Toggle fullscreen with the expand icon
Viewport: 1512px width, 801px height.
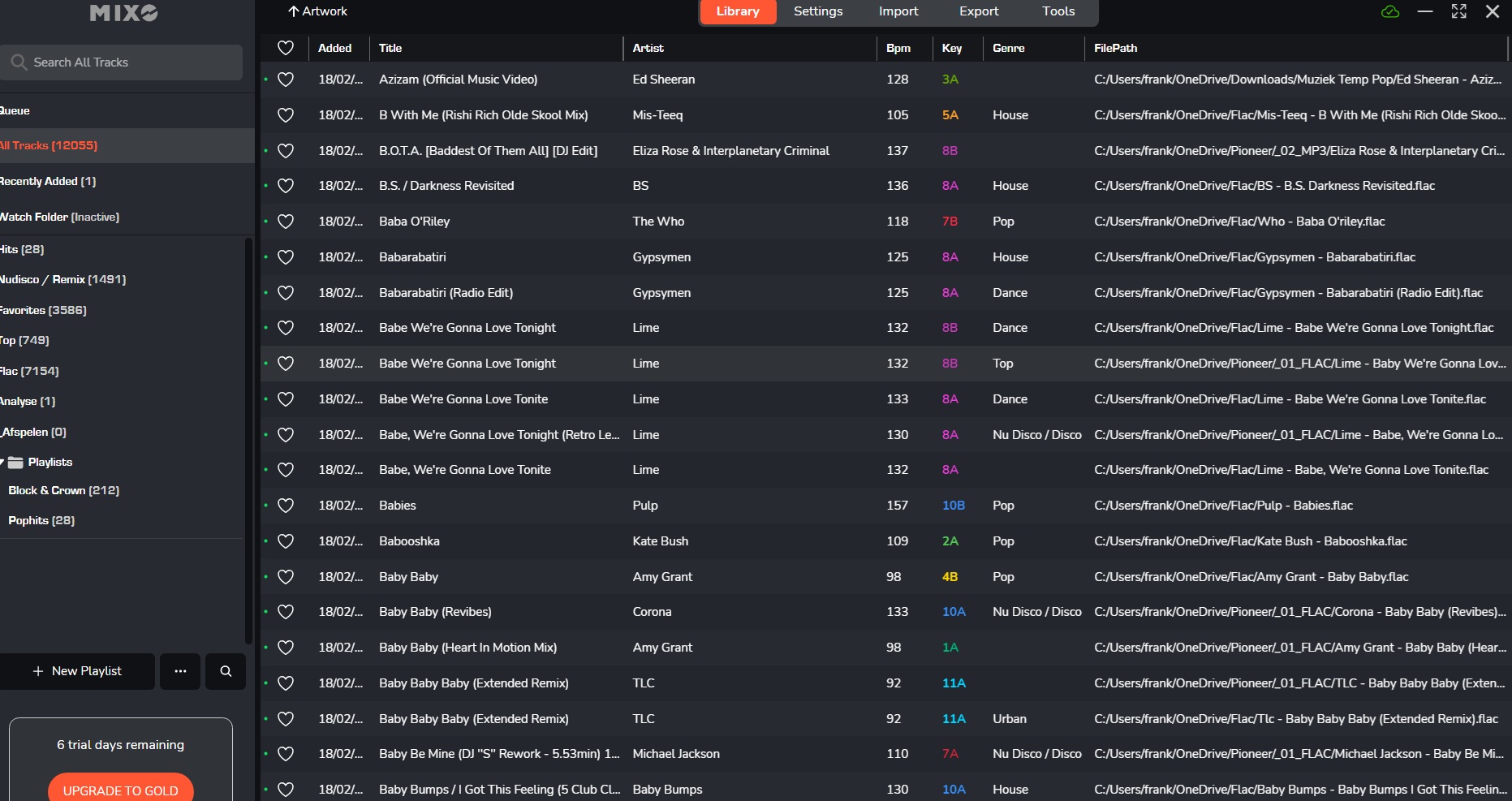[x=1459, y=11]
